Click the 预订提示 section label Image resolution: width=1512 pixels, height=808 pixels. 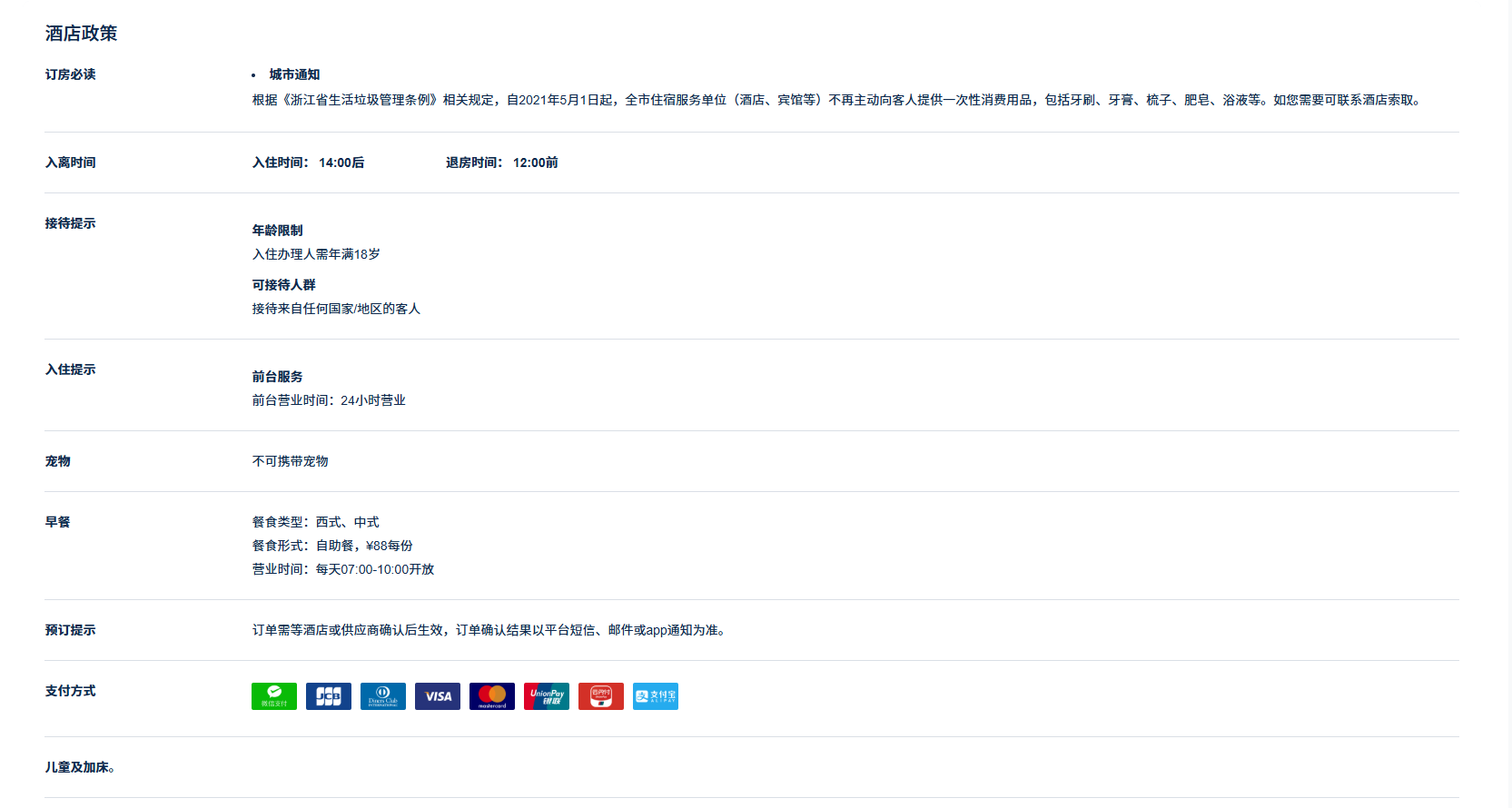click(x=71, y=630)
